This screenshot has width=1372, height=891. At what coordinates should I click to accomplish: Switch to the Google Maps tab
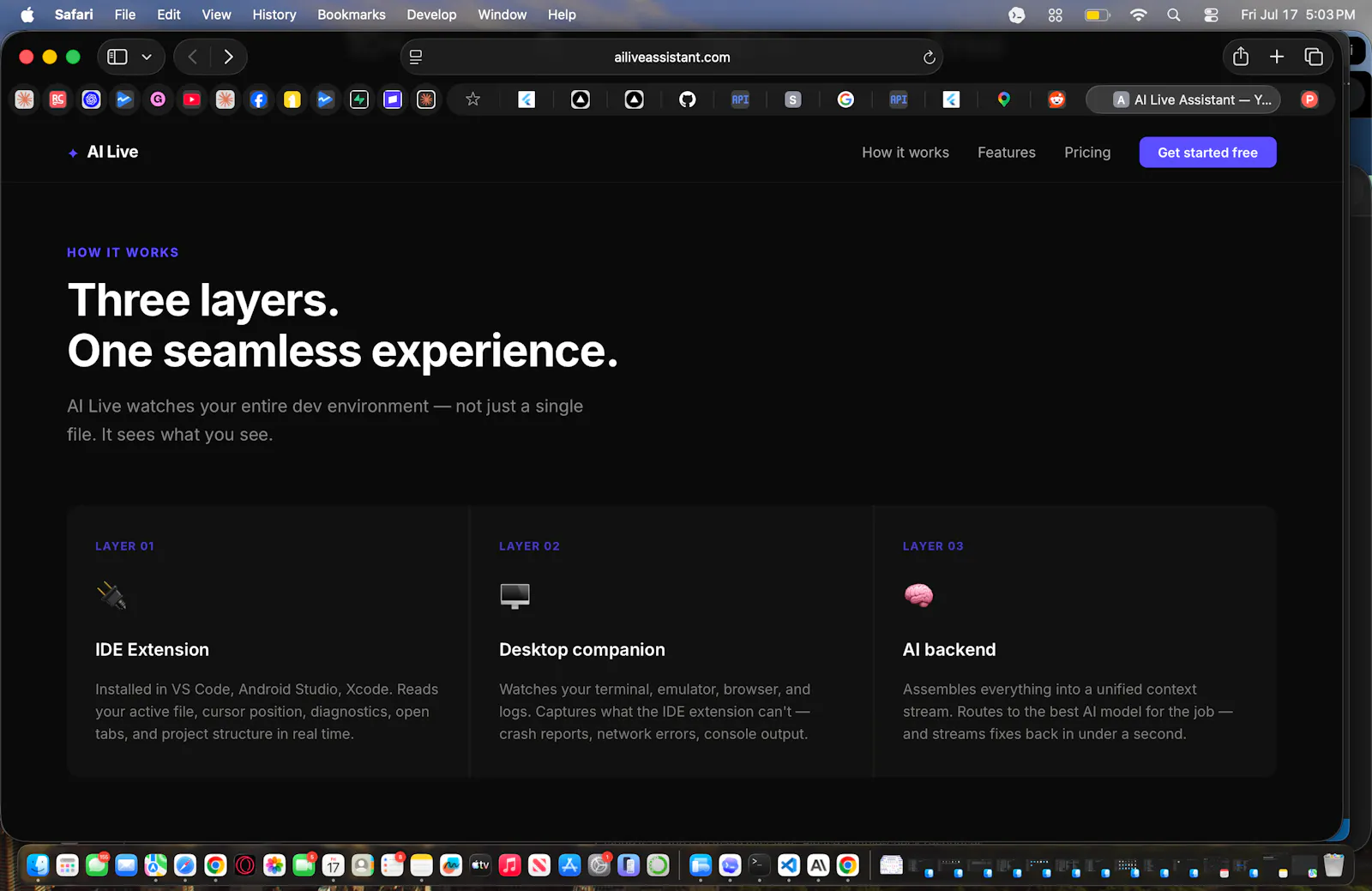pos(1003,99)
